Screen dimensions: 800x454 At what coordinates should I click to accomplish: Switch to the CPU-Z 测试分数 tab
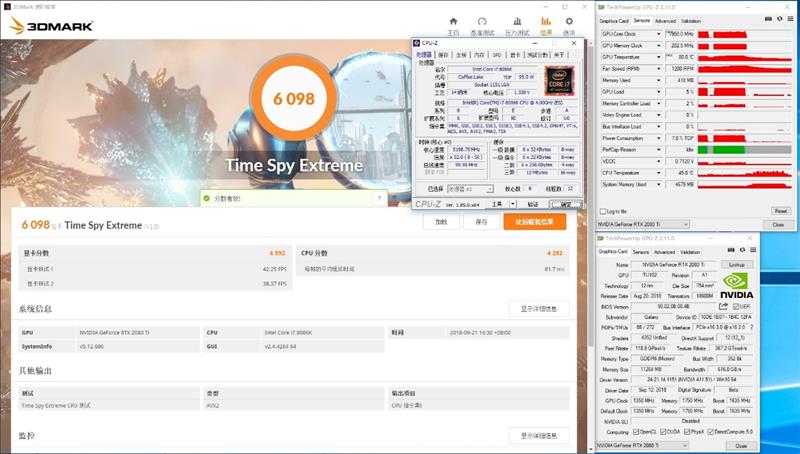[537, 55]
